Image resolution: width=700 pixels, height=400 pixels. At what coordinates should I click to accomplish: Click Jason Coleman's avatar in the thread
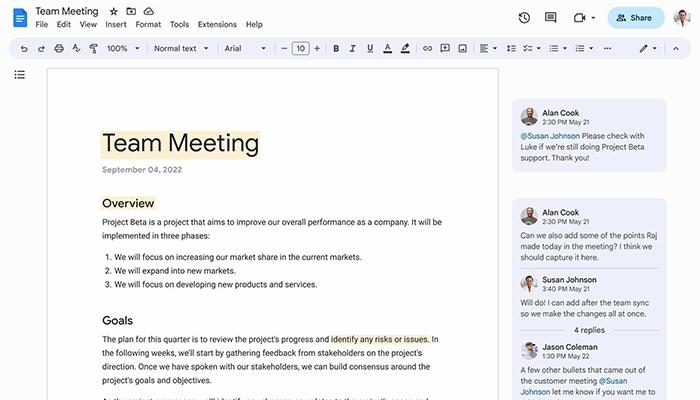tap(529, 350)
